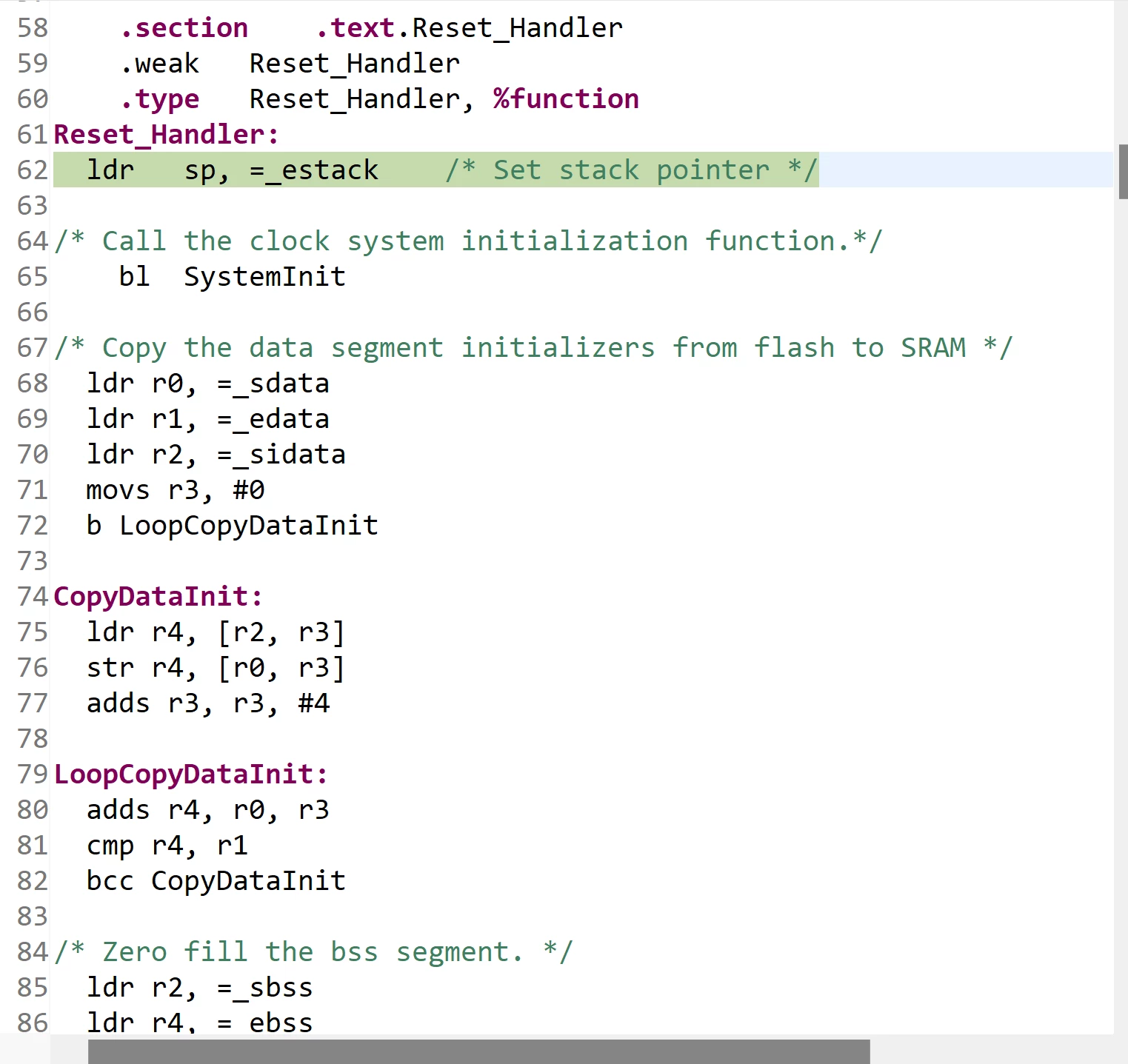Click the 'adds r3, r3, #4' instruction
Screen dimensions: 1128x1064
pos(208,703)
